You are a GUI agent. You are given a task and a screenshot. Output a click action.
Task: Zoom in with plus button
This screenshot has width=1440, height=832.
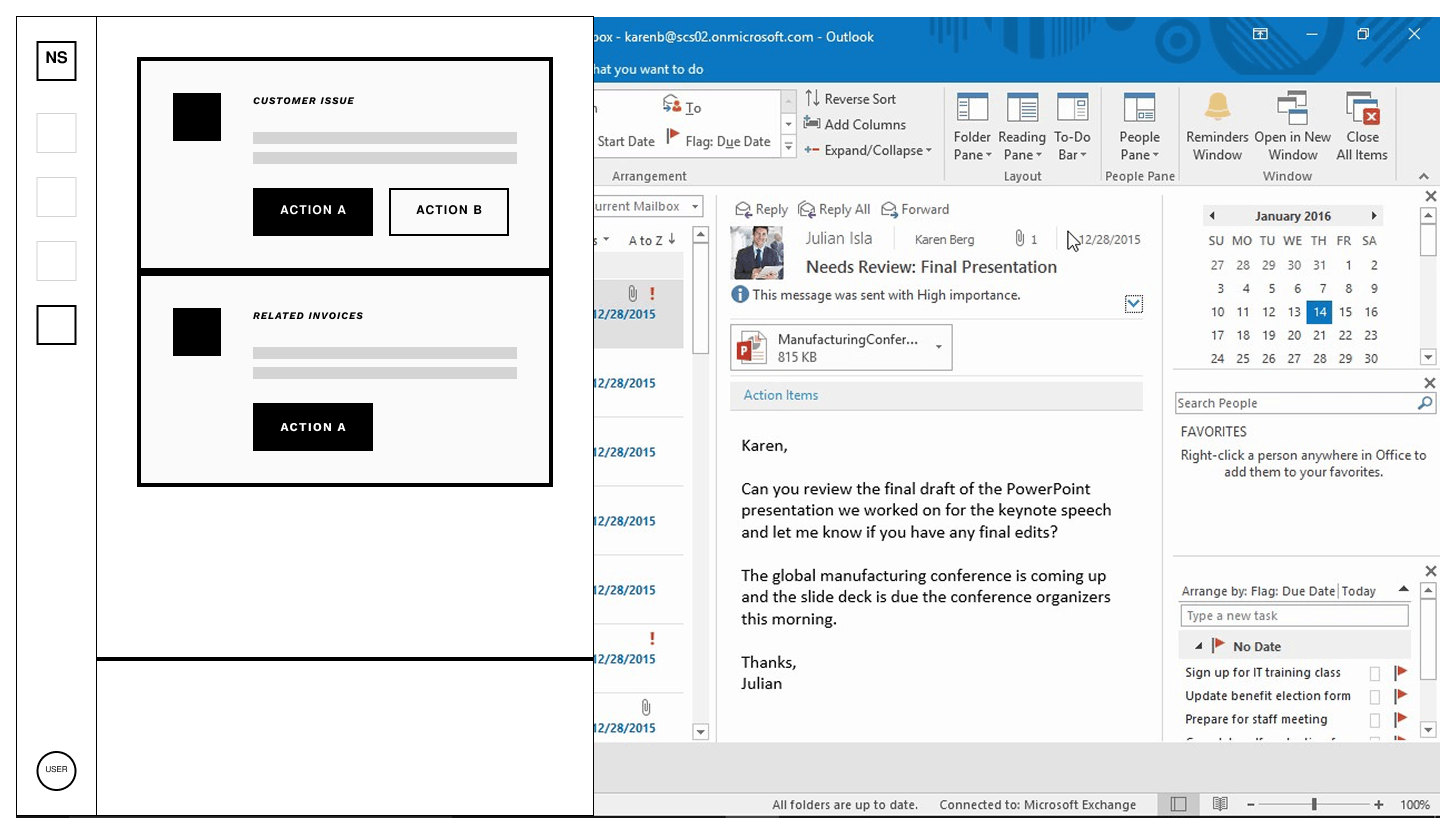1379,804
